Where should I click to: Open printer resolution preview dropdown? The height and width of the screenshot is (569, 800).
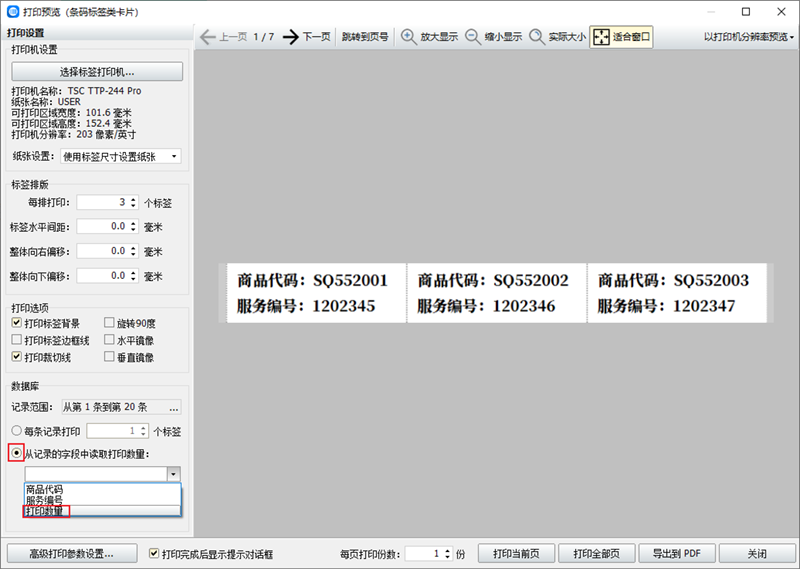(748, 37)
